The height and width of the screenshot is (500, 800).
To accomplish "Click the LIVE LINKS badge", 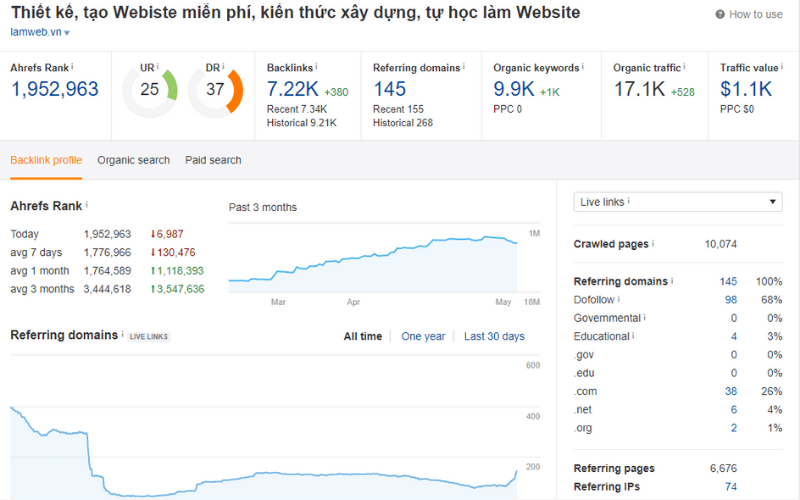I will 148,337.
